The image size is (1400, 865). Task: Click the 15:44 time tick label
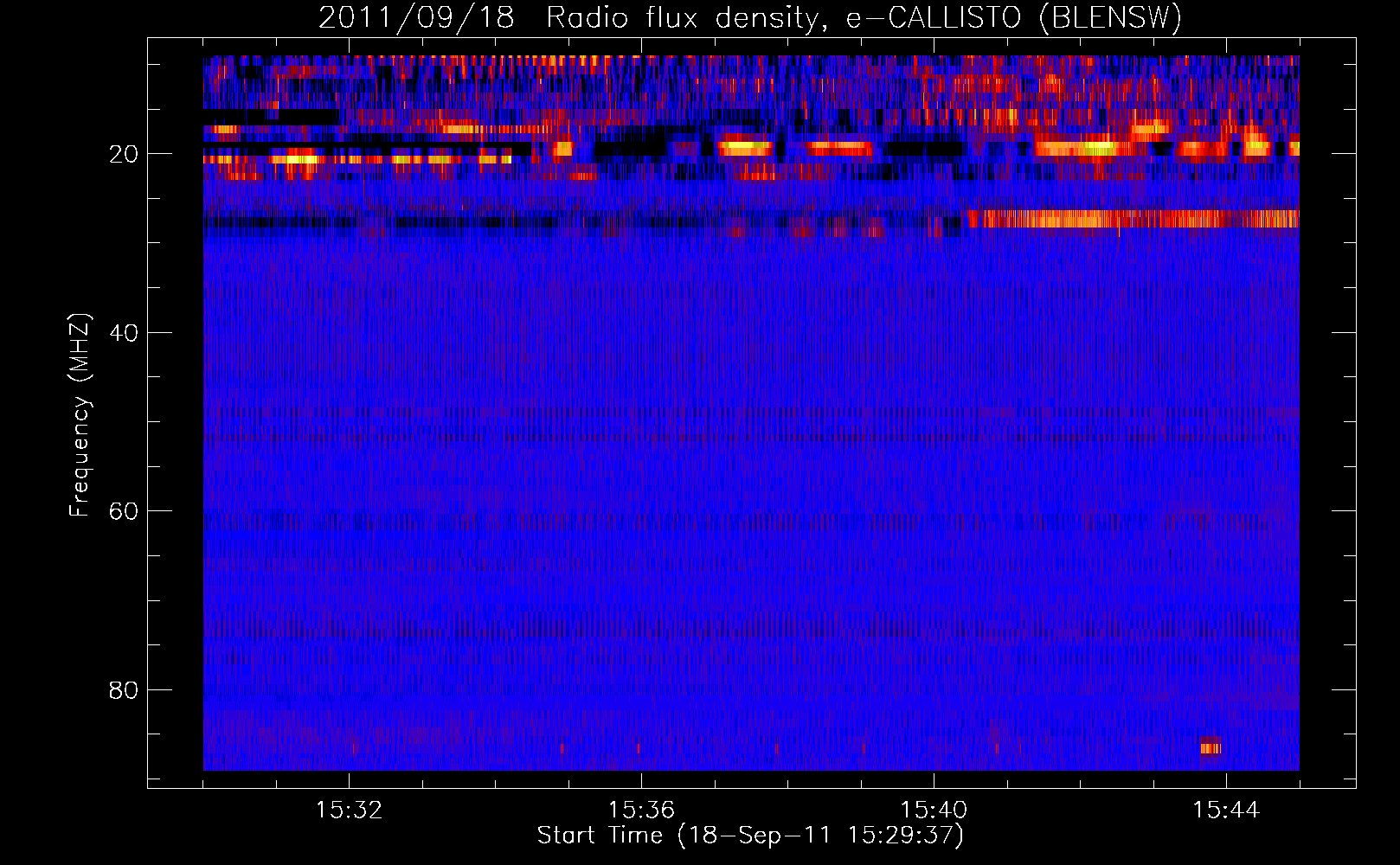click(1226, 811)
